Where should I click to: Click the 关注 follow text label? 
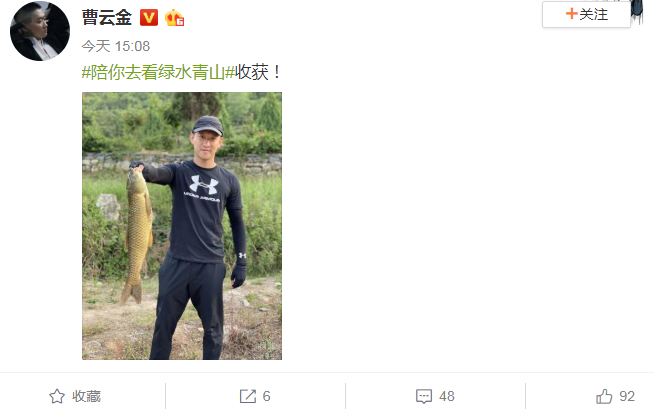594,15
